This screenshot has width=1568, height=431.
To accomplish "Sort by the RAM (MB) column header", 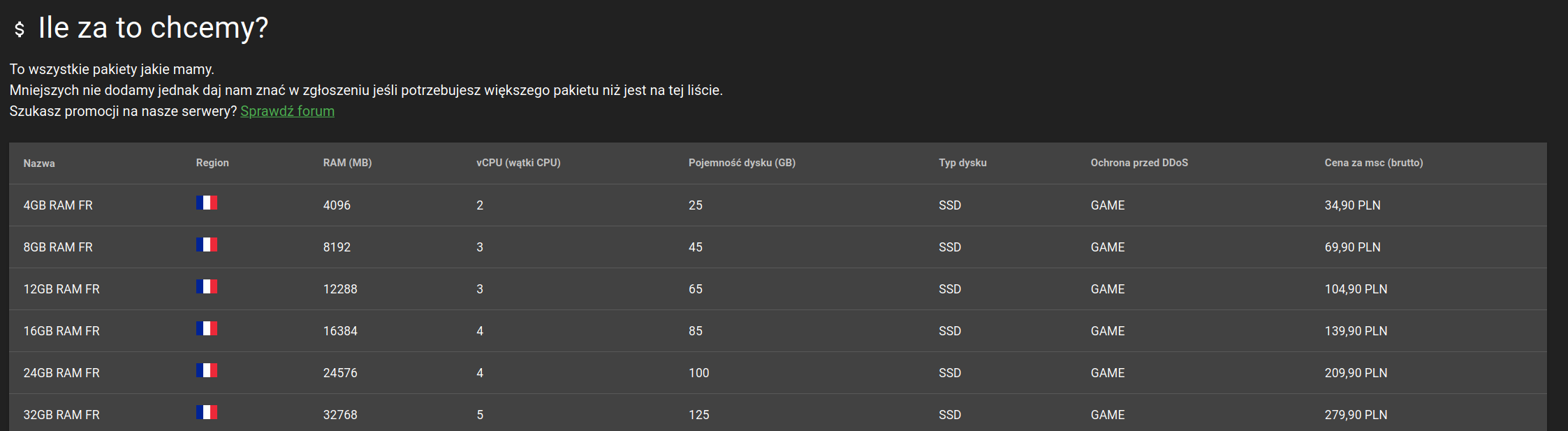I will point(347,163).
